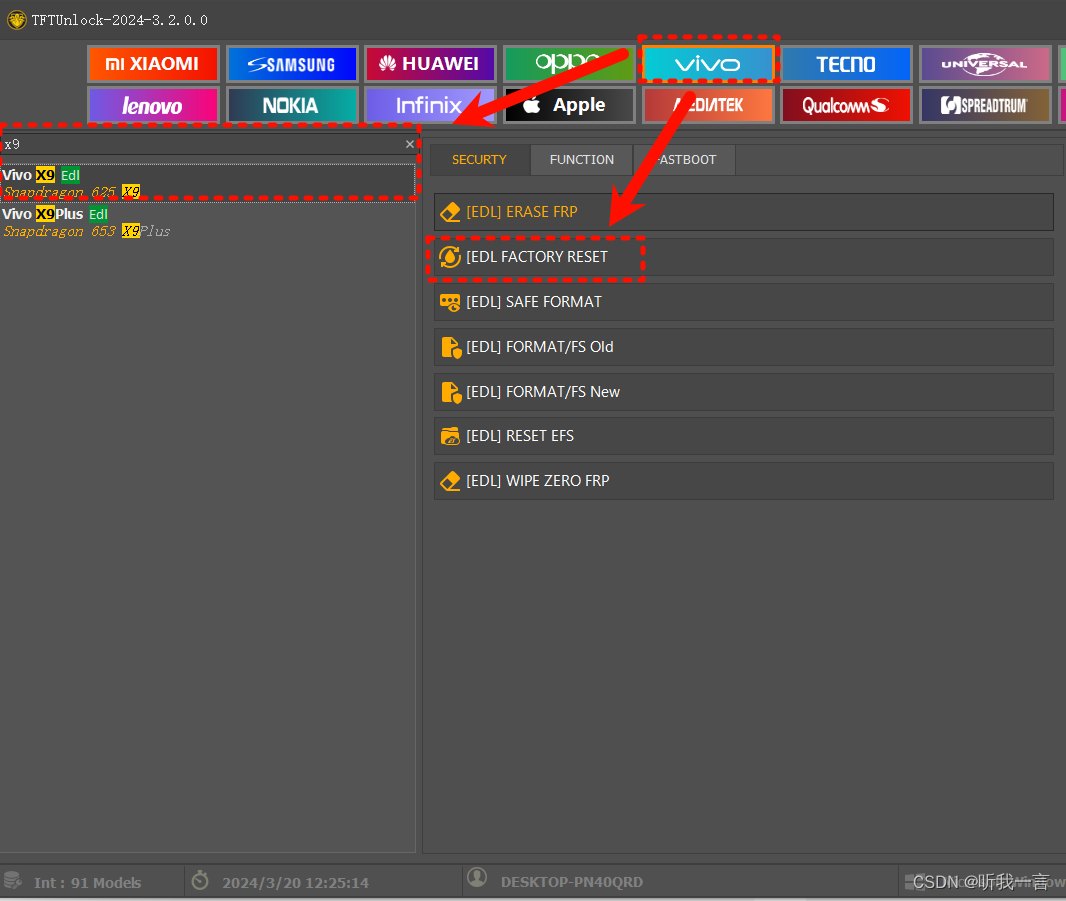
Task: Click the folder icon beside RESET EFS
Action: click(450, 436)
